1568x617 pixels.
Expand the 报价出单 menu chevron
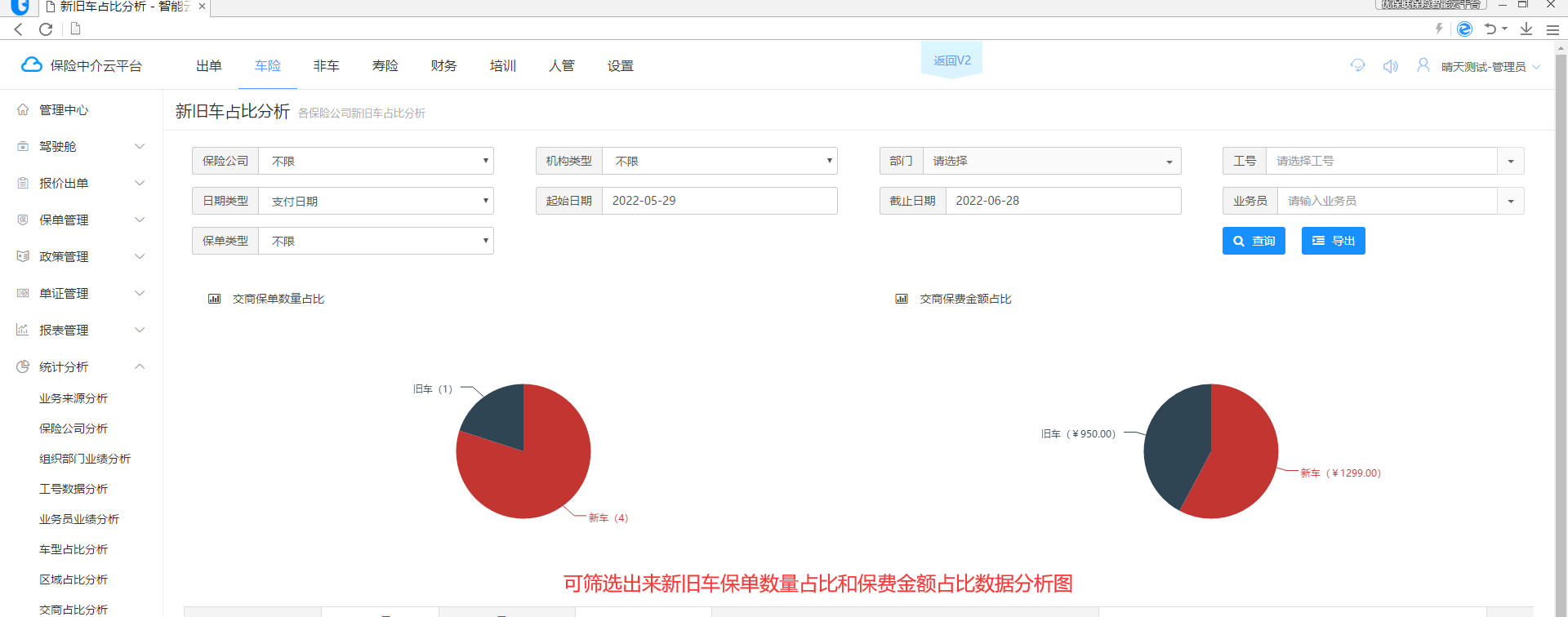pyautogui.click(x=140, y=183)
